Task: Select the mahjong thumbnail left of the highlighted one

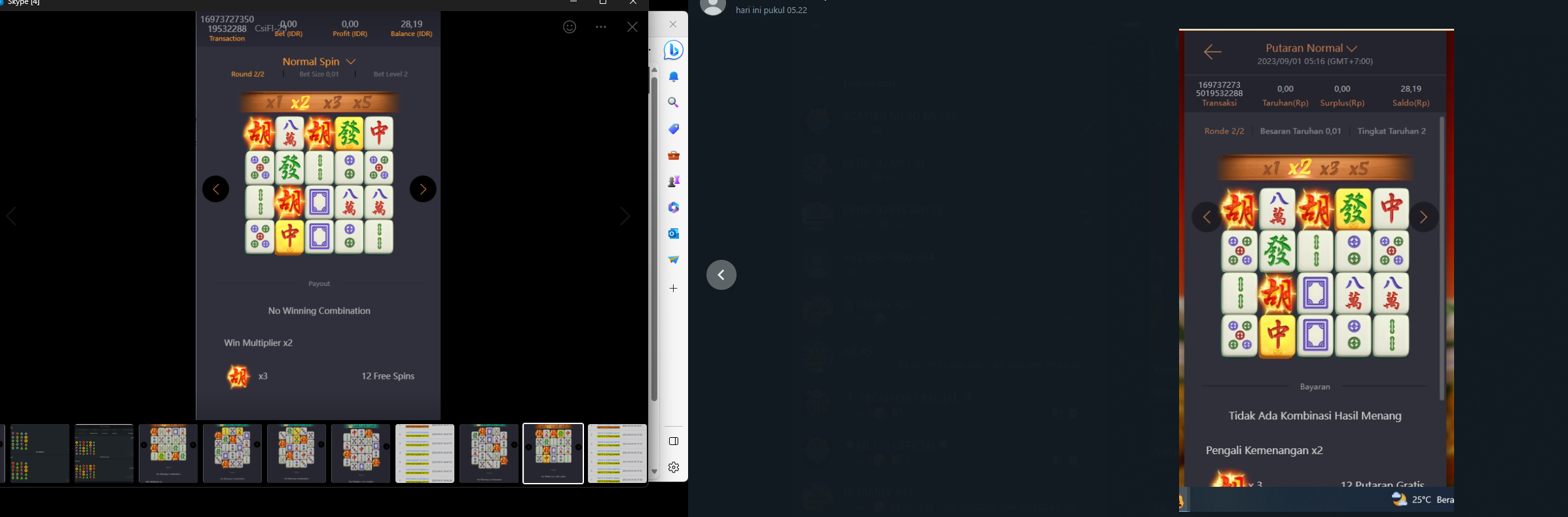Action: [489, 454]
